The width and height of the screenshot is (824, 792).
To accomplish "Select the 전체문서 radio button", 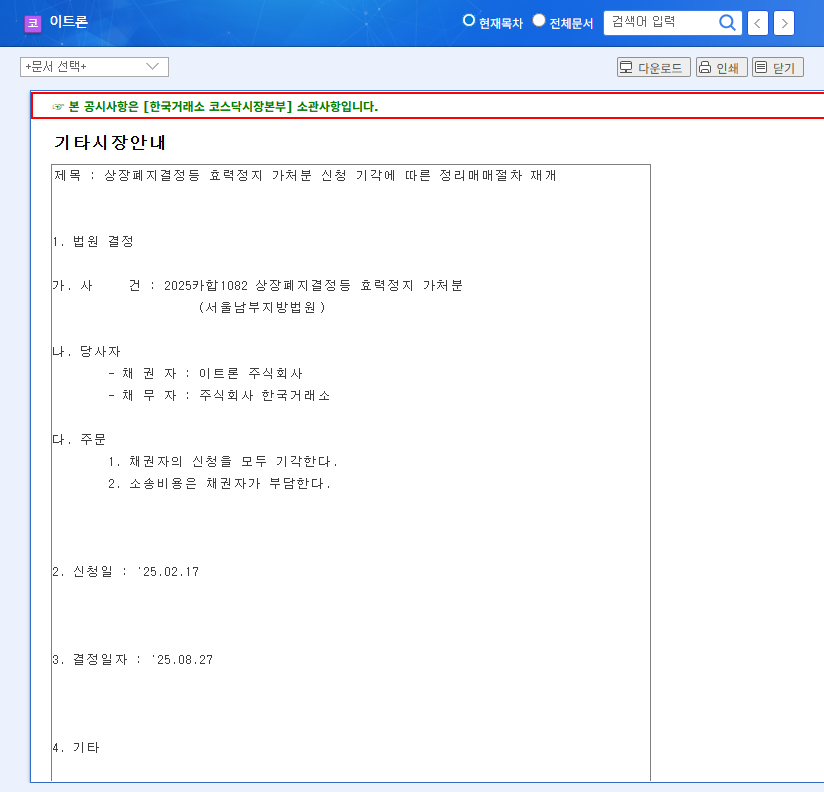I will click(x=539, y=20).
